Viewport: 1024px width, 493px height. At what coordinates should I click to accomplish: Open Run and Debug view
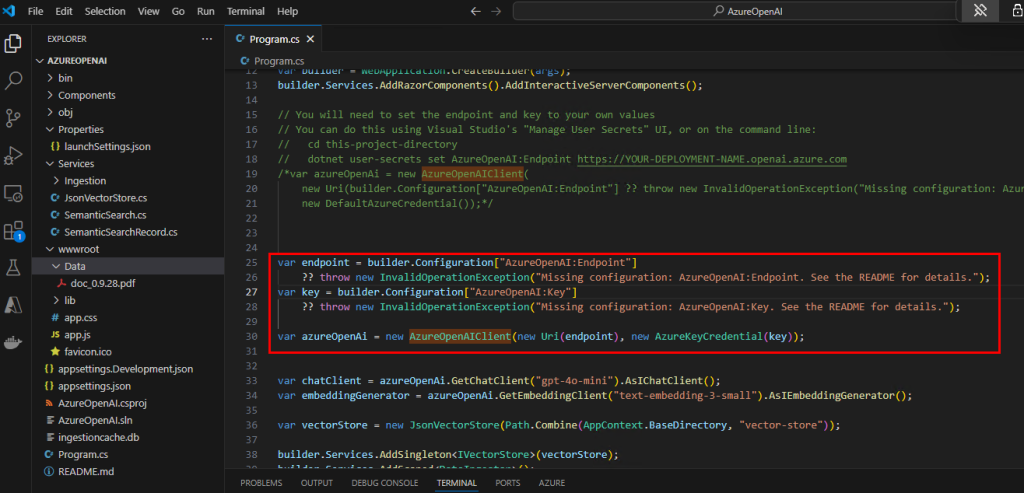(13, 156)
